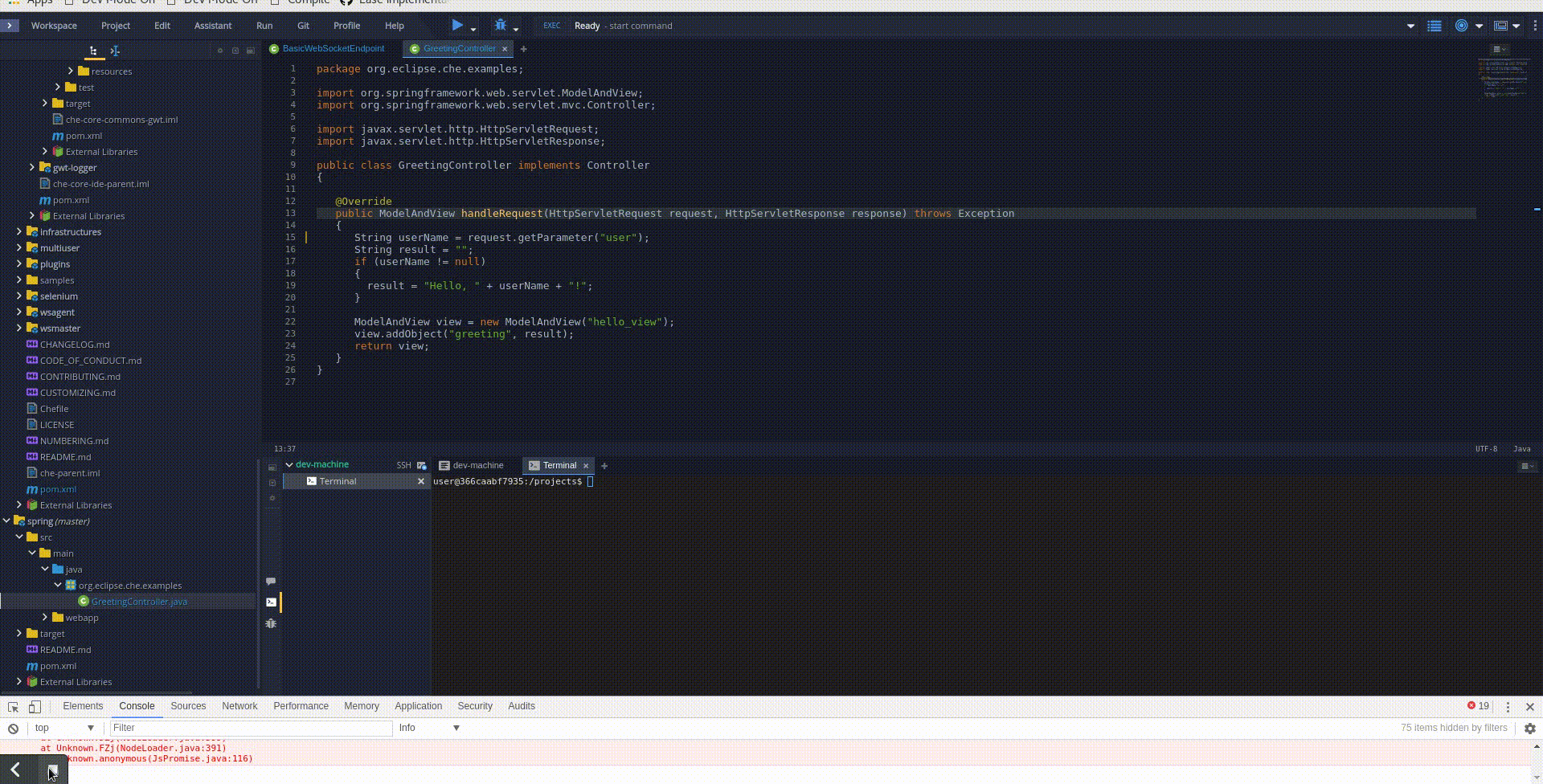
Task: Open DevTools console settings gear
Action: (x=1530, y=729)
